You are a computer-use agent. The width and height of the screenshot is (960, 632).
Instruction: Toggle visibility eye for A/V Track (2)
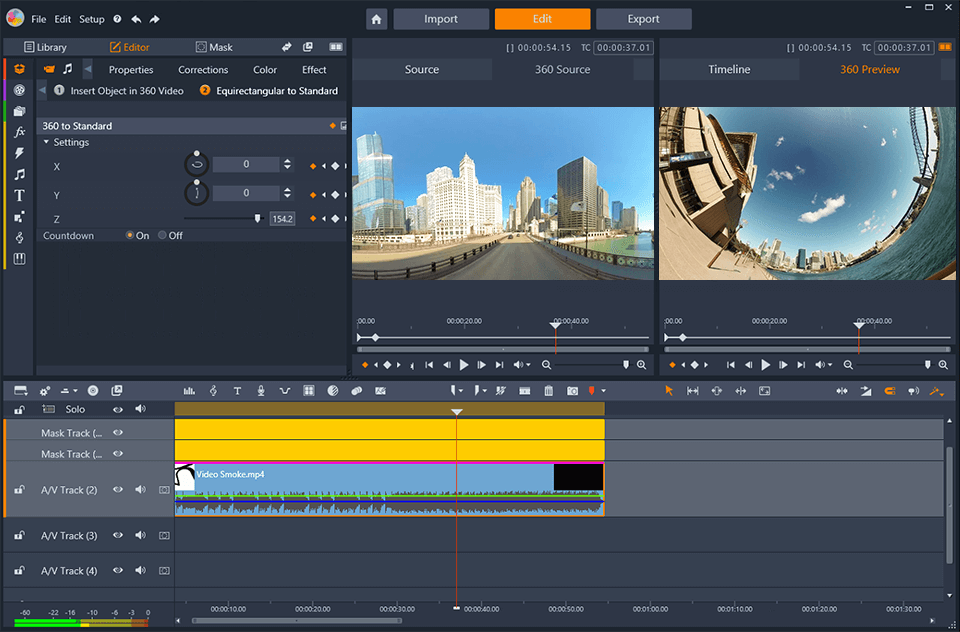click(x=118, y=490)
